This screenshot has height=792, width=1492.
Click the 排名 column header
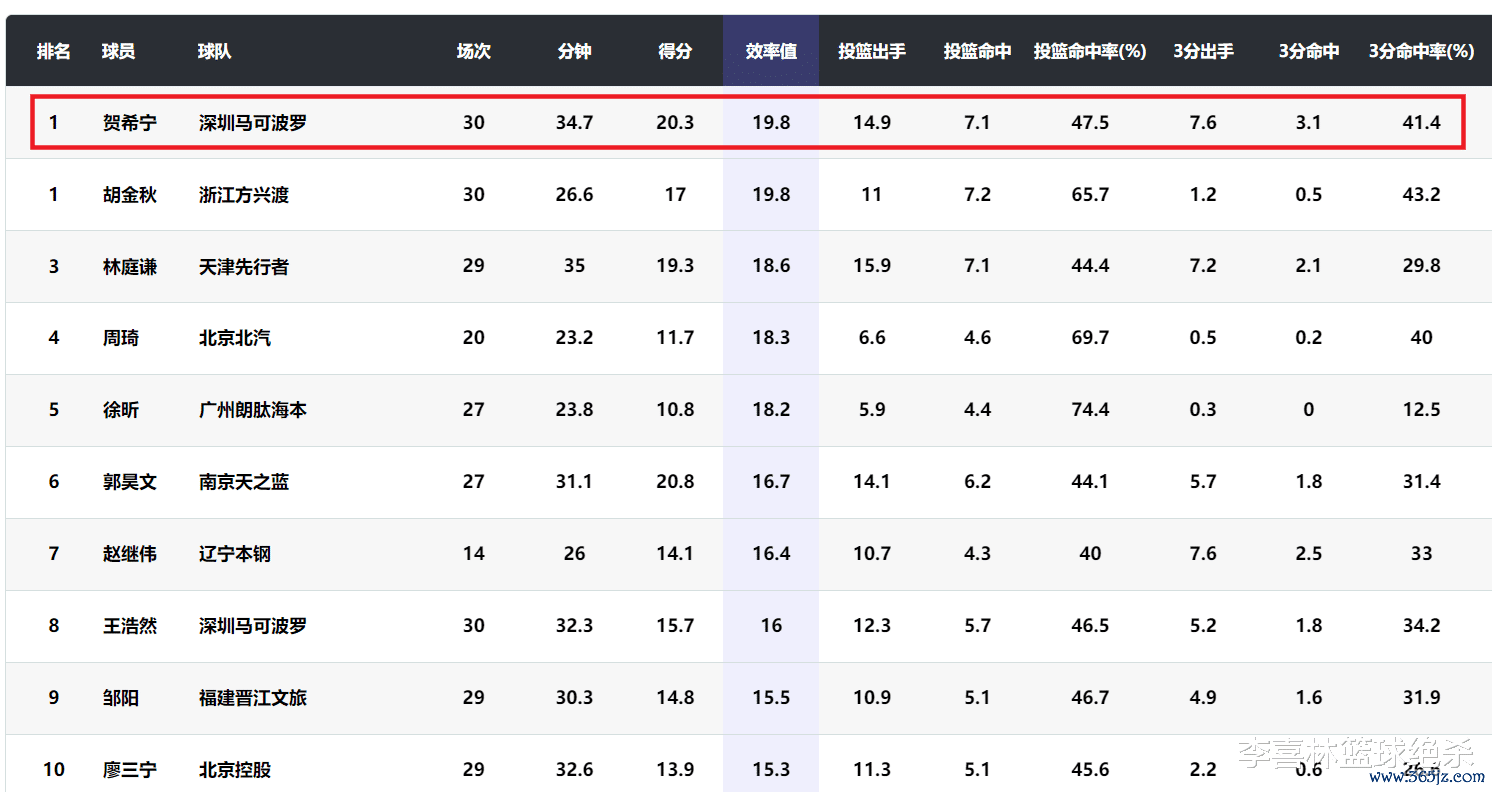pos(54,51)
